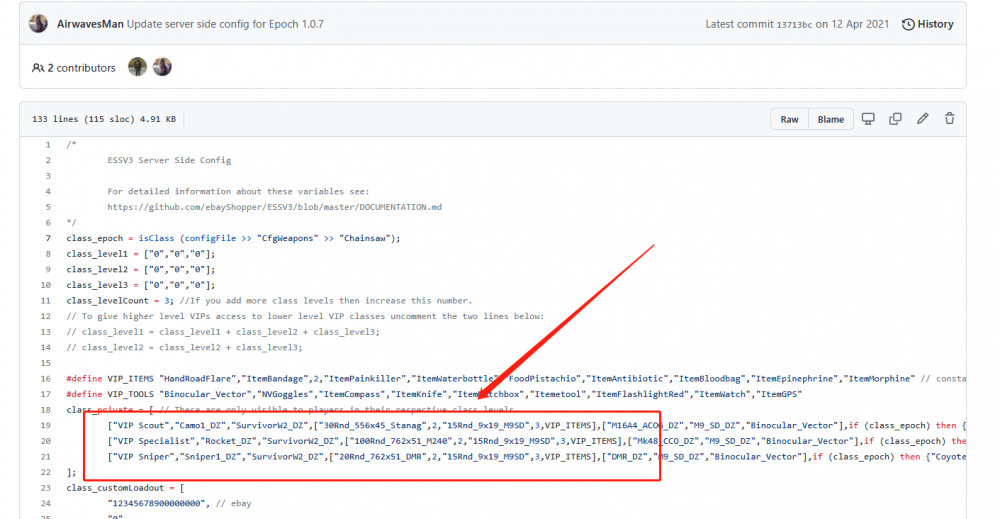Click the contributors people icon
Screen dimensions: 1000x519
pyautogui.click(x=38, y=68)
